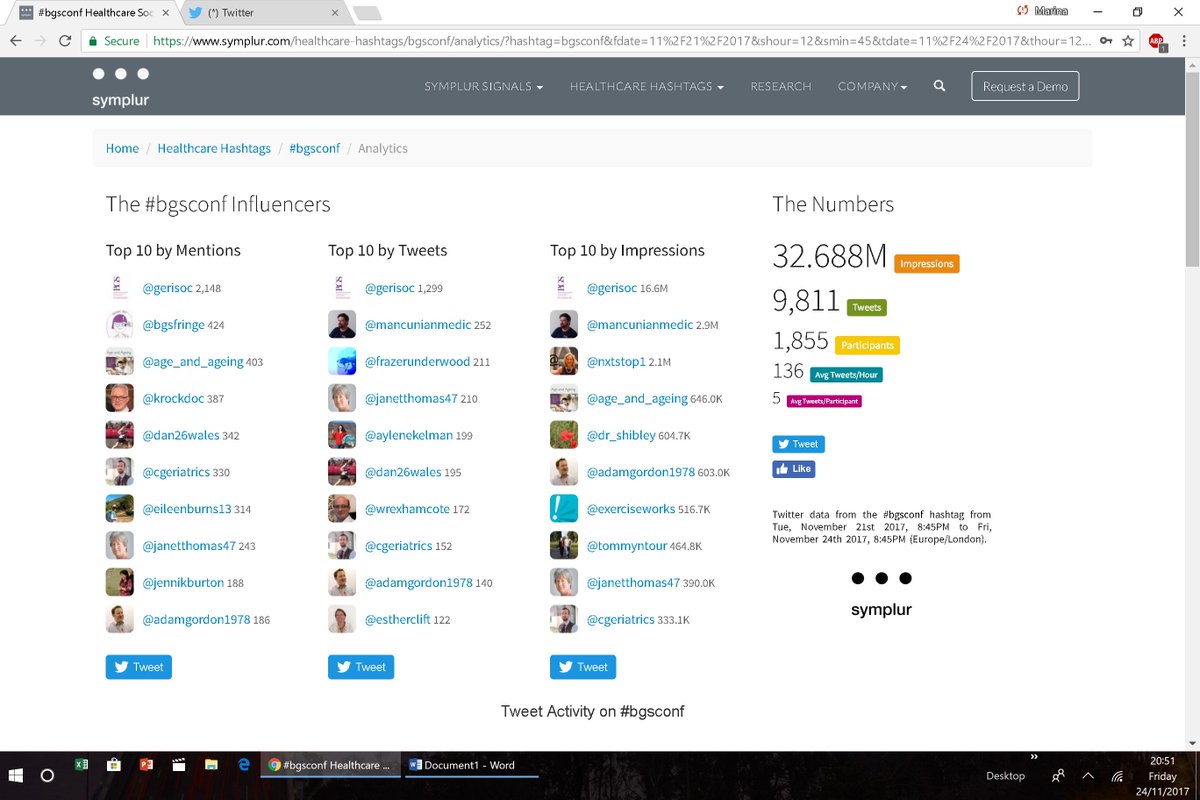Viewport: 1200px width, 800px height.
Task: Expand the Healthcare Hashtags dropdown
Action: [647, 86]
